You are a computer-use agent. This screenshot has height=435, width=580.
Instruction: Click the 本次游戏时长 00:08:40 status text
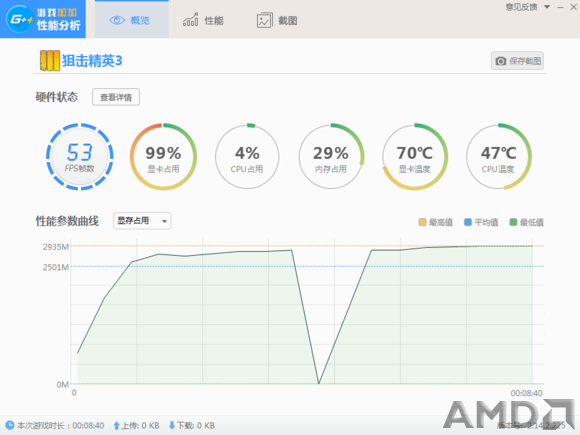(60, 425)
